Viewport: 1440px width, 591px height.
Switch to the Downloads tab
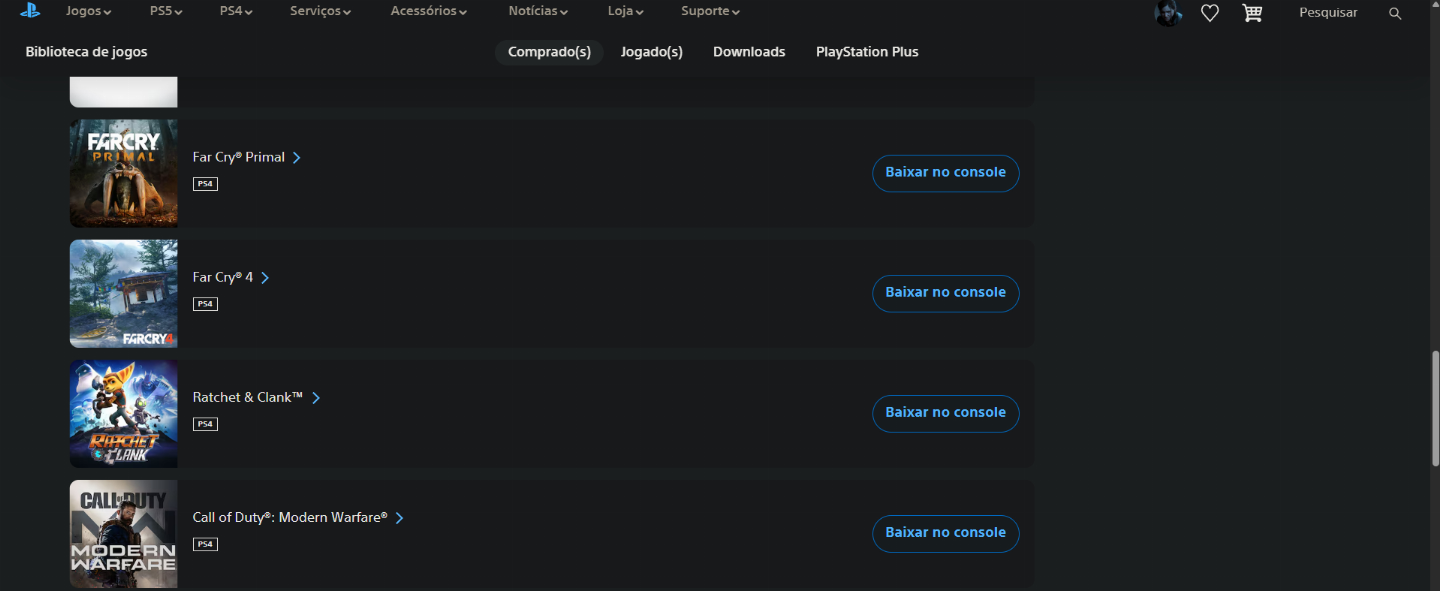click(749, 52)
